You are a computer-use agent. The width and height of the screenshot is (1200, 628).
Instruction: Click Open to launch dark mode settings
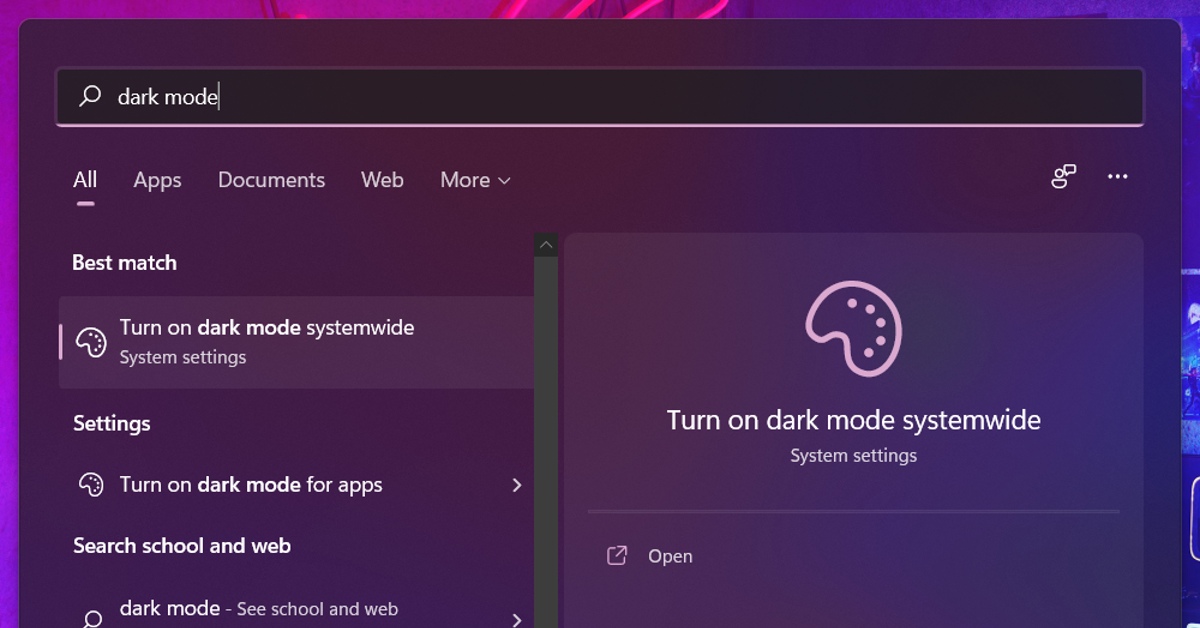[x=668, y=555]
